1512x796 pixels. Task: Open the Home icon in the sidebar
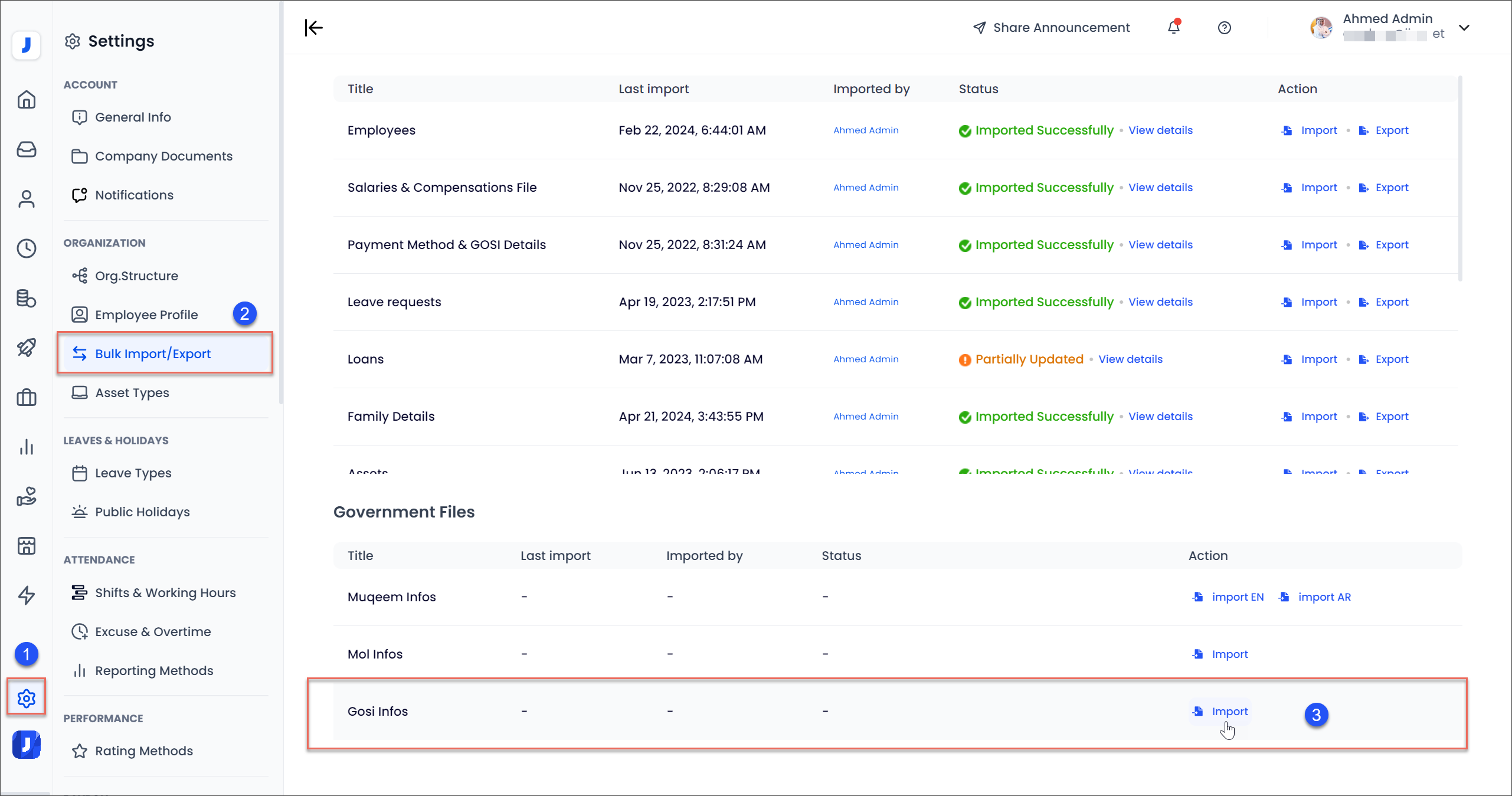27,100
